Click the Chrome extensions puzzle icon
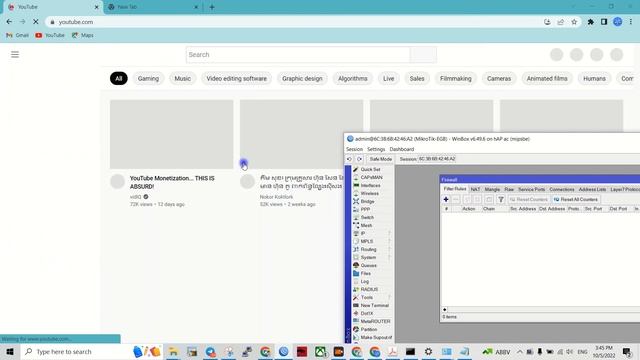 pos(590,22)
